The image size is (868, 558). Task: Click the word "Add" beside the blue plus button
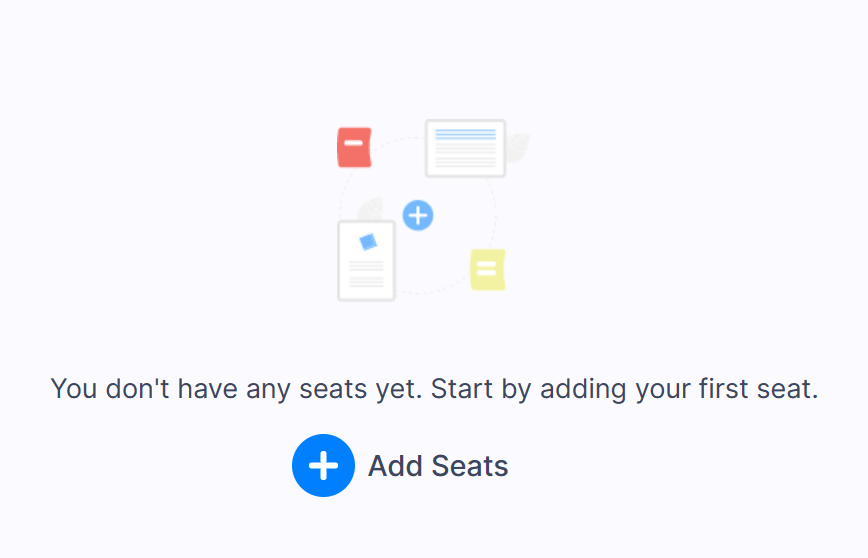tap(395, 466)
